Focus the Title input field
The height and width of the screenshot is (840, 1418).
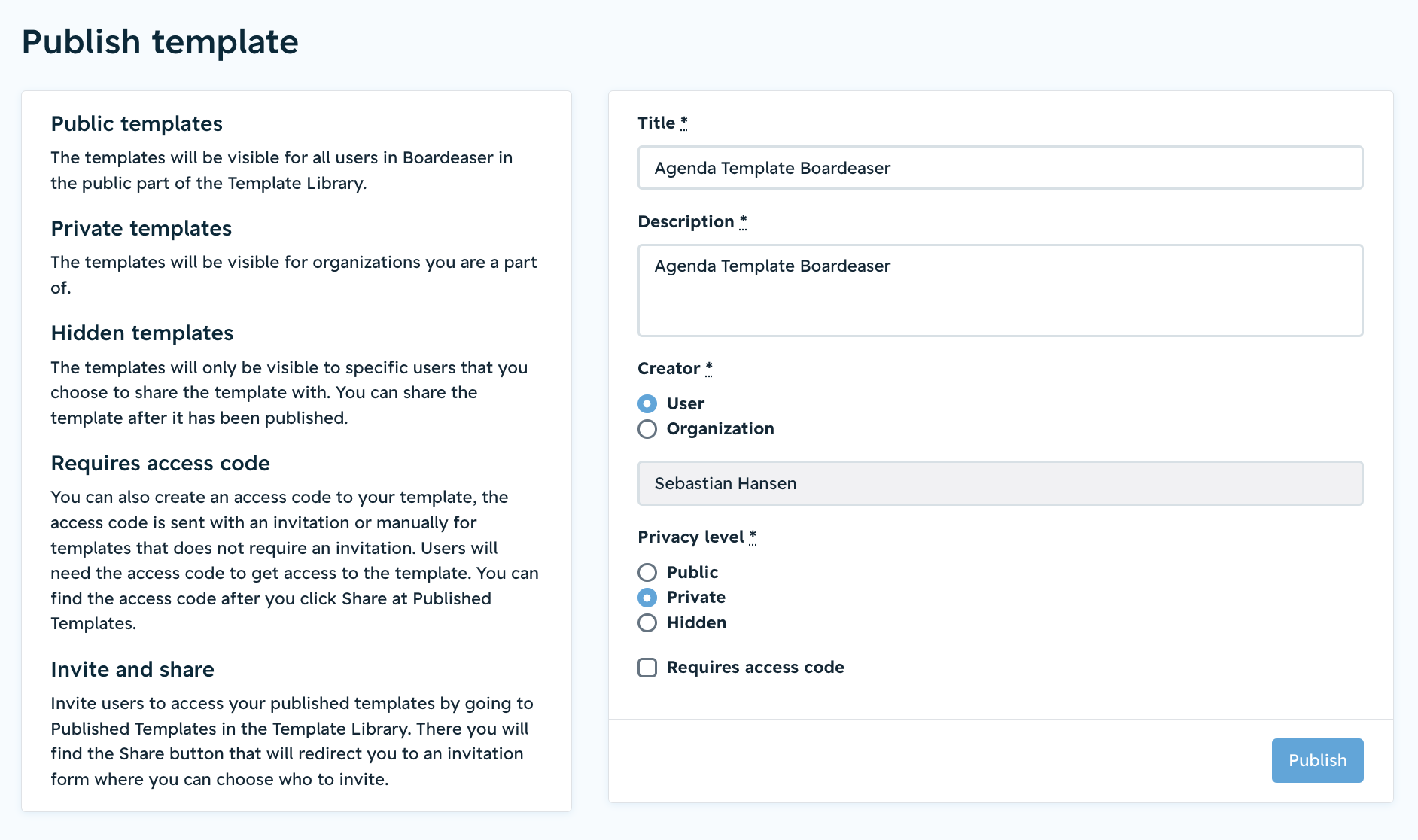coord(1000,168)
